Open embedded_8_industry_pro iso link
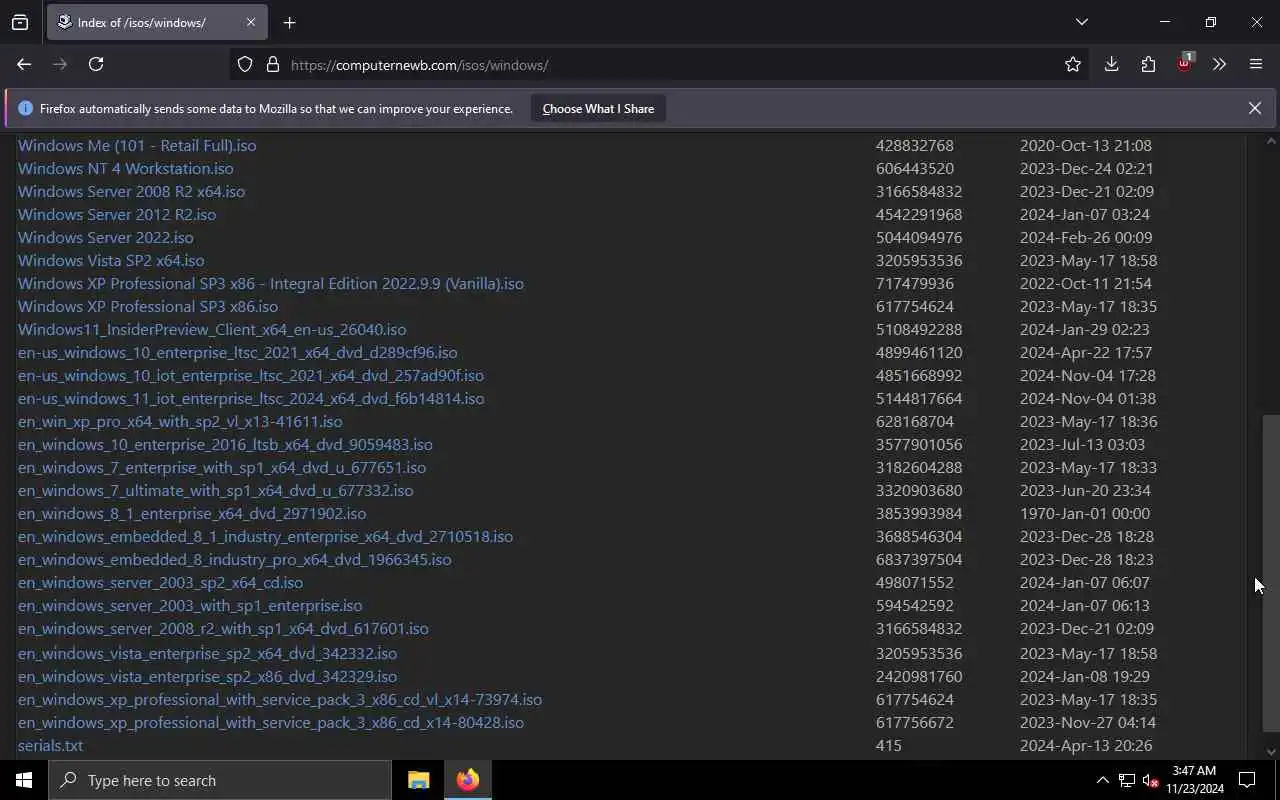Image resolution: width=1280 pixels, height=800 pixels. 235,559
